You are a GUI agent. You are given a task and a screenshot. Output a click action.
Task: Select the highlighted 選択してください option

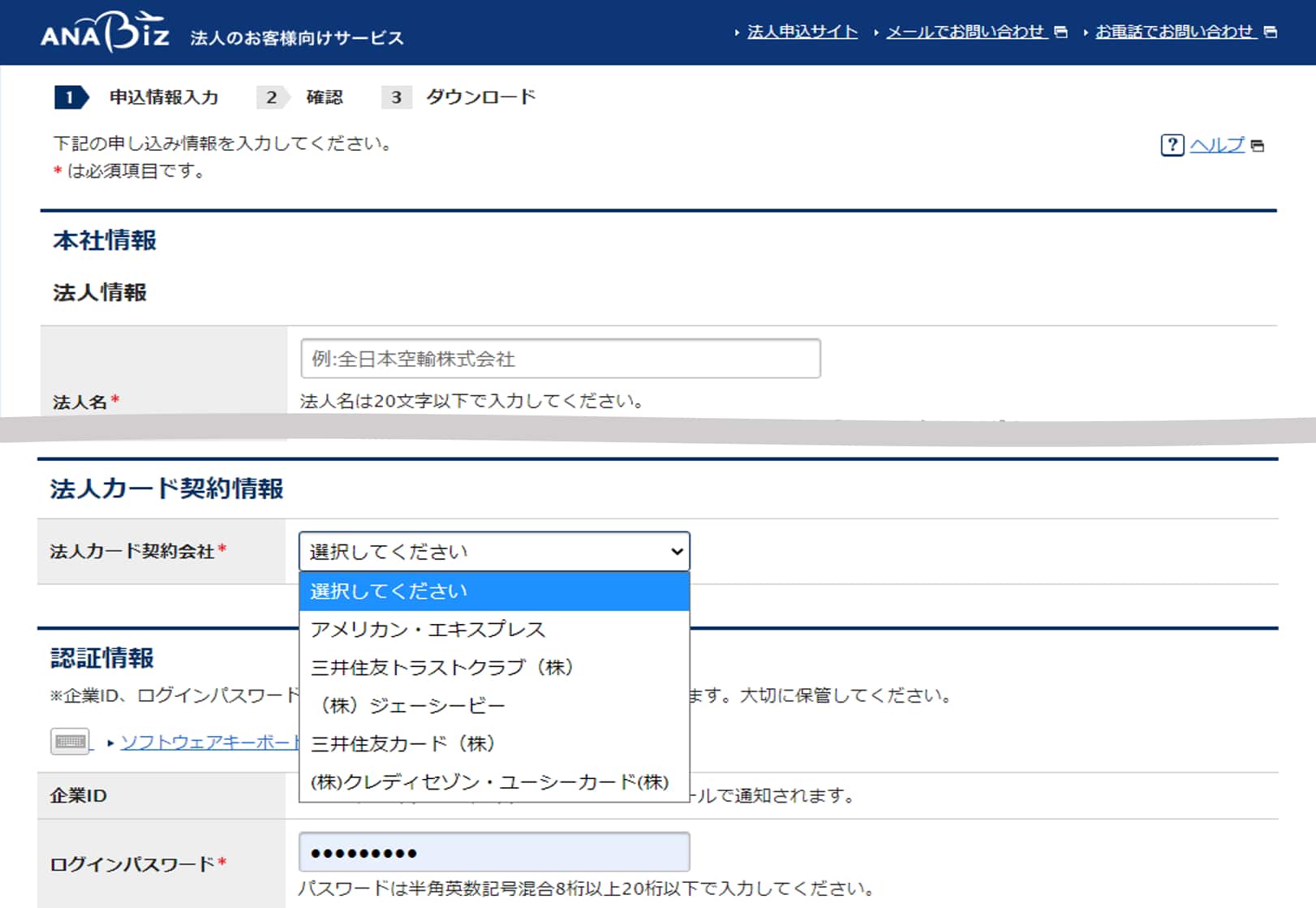point(494,592)
